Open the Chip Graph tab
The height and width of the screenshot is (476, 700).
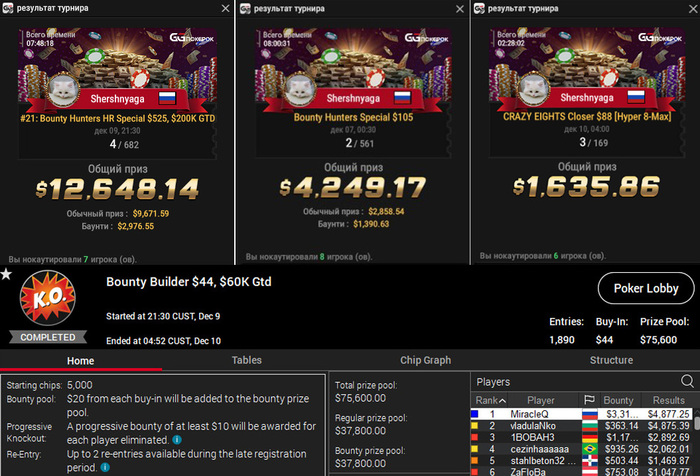point(425,360)
